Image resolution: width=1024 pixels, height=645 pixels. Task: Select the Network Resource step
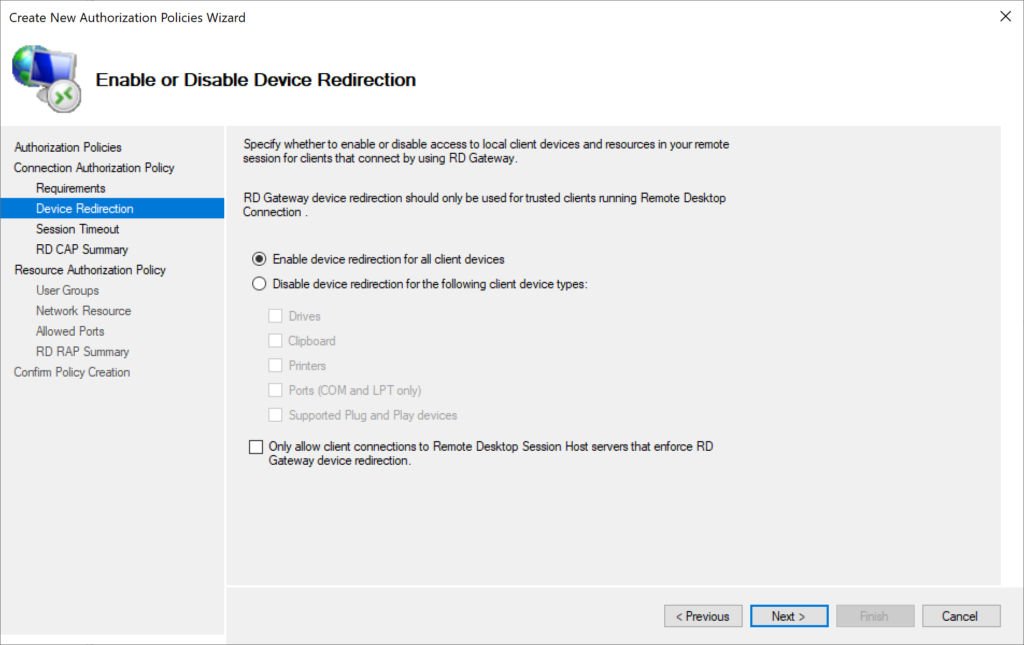click(83, 310)
